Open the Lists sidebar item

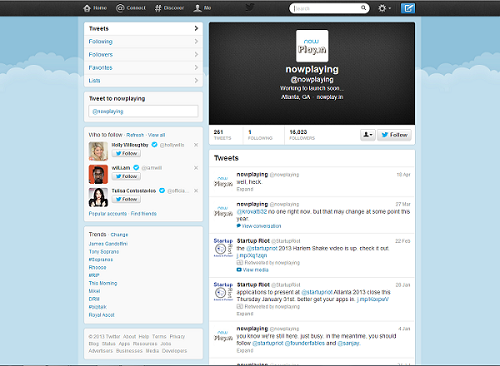click(143, 81)
